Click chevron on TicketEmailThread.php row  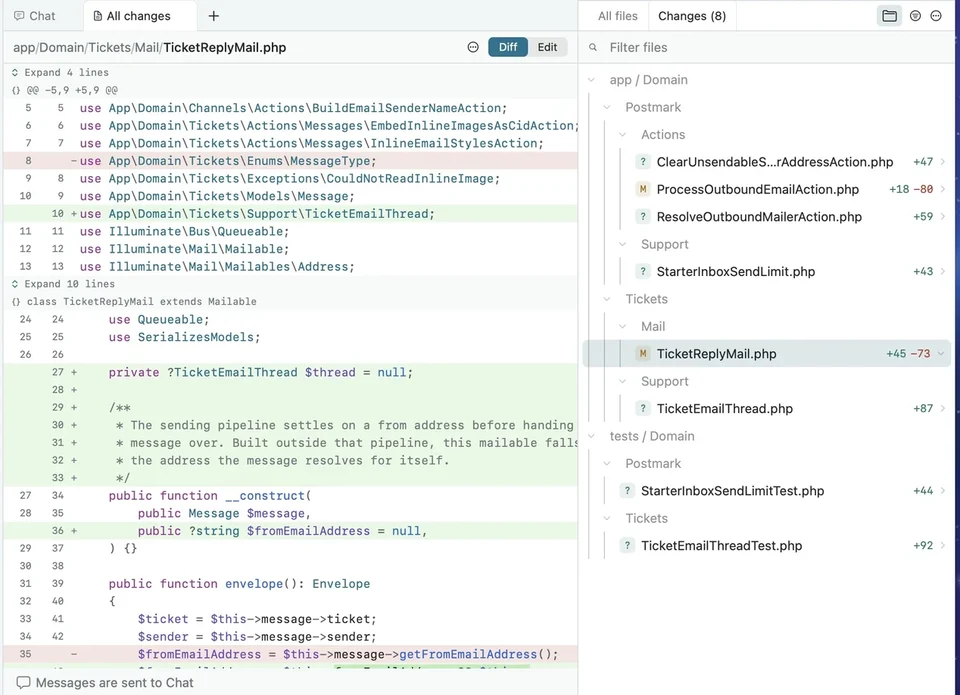coord(943,408)
